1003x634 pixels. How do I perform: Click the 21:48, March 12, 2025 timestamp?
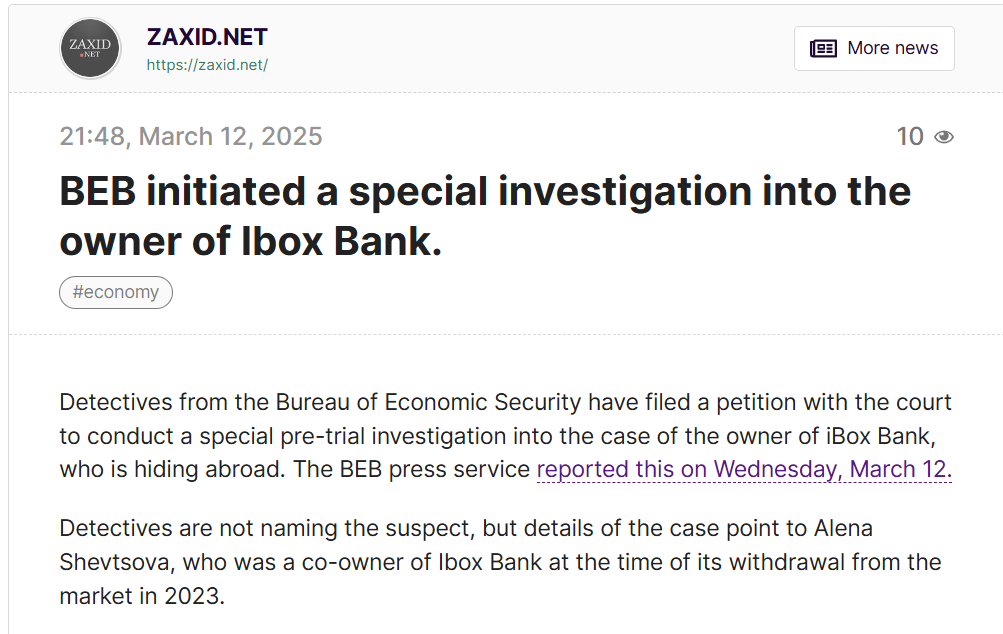coord(191,136)
